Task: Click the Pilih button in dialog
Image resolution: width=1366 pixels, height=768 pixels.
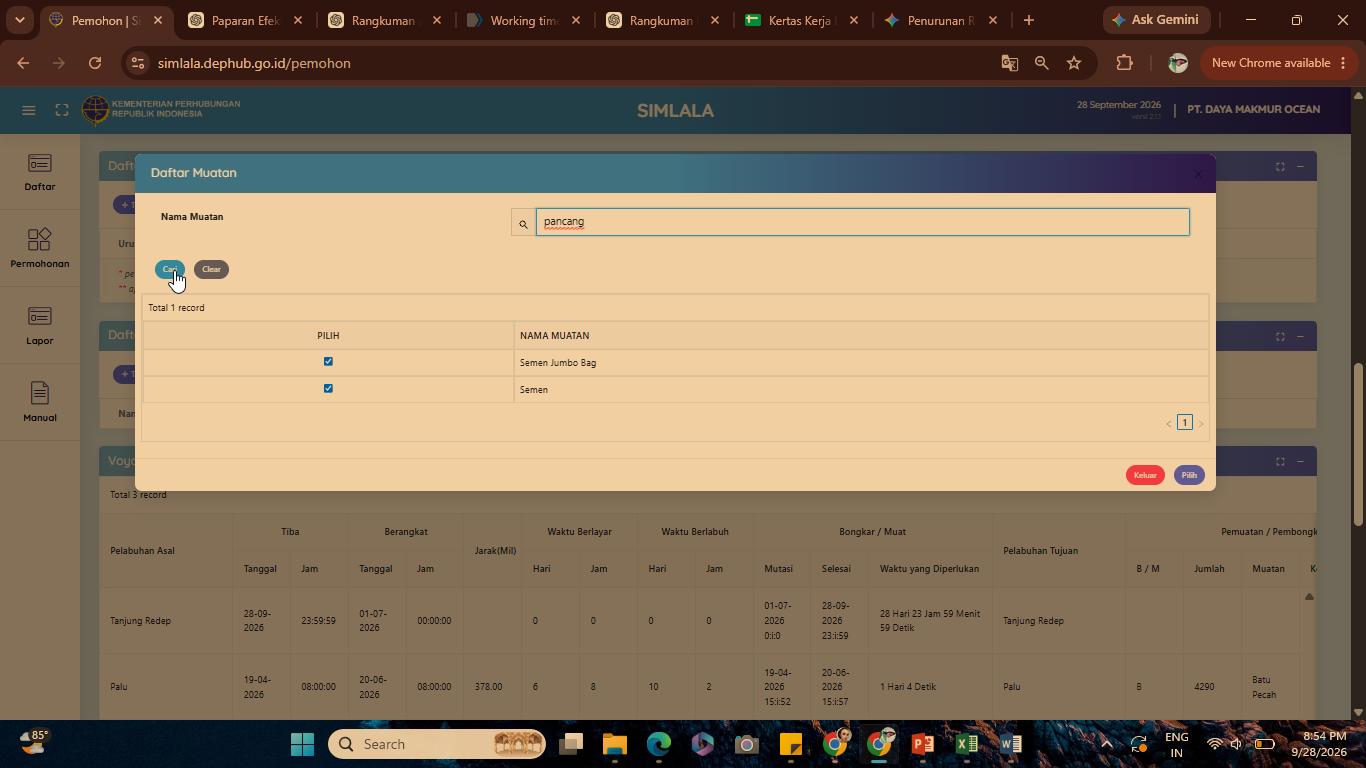Action: click(1189, 475)
